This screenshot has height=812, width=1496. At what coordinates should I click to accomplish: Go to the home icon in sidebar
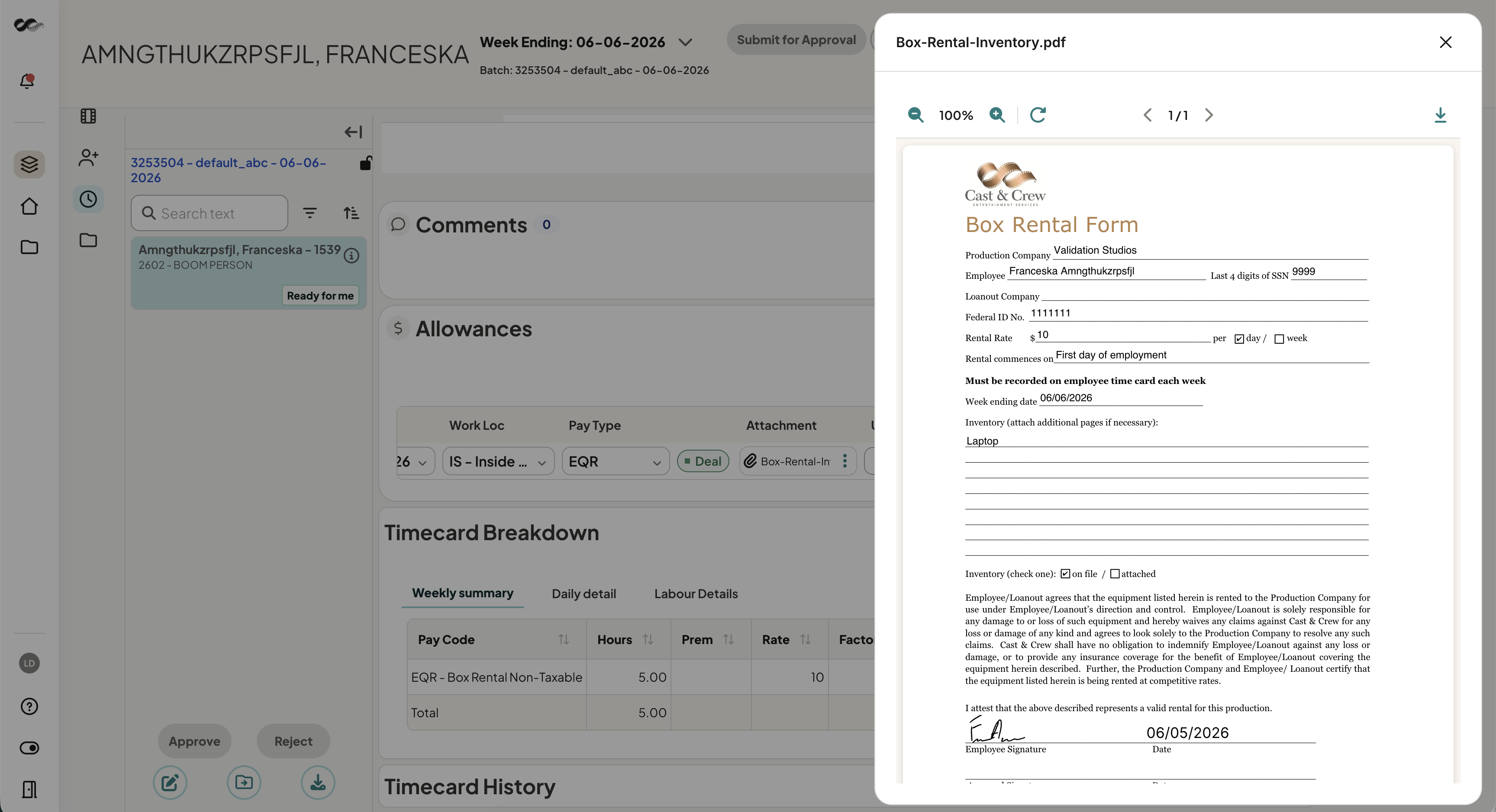[29, 206]
